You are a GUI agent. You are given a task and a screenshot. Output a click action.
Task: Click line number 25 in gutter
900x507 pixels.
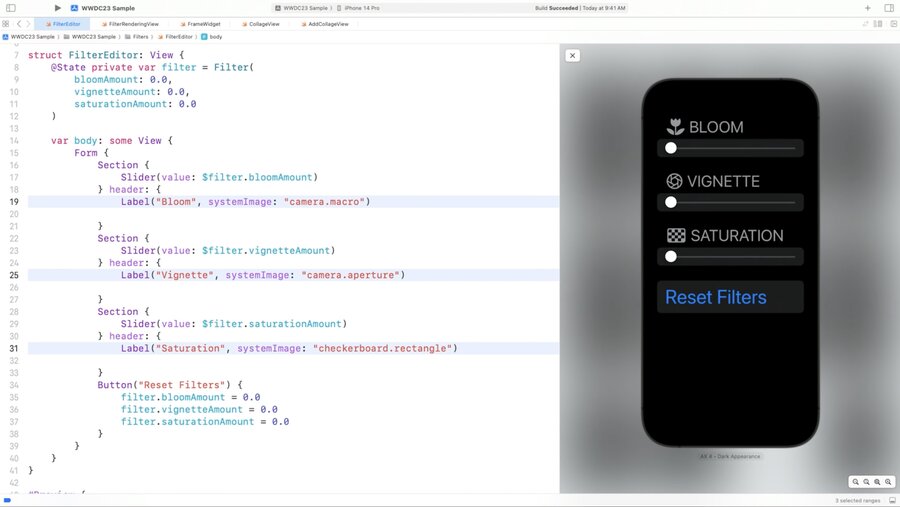14,276
